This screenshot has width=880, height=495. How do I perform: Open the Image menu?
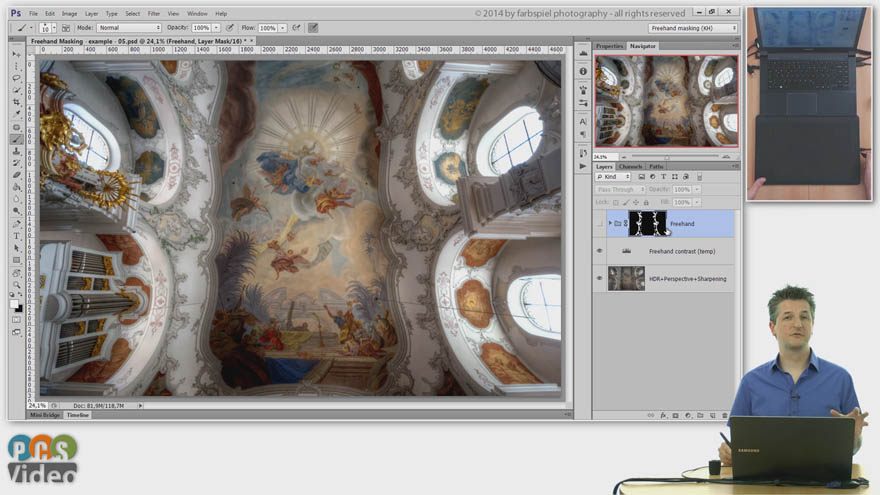[70, 13]
